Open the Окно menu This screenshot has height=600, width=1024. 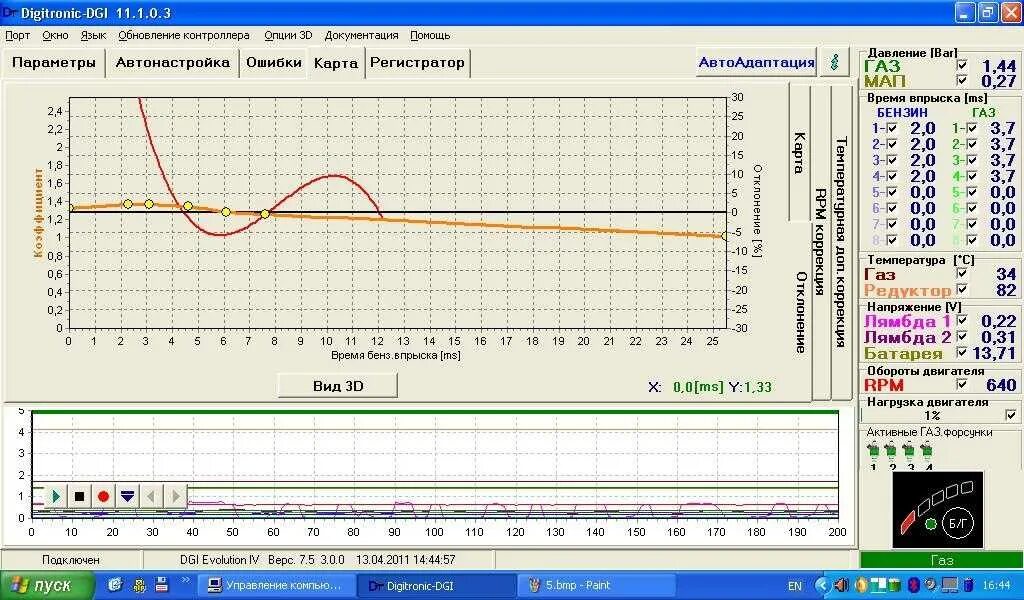[56, 35]
